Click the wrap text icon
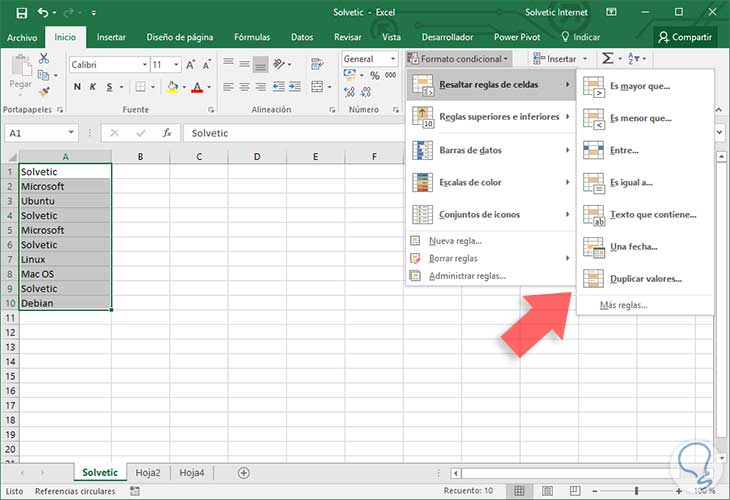 [x=317, y=64]
